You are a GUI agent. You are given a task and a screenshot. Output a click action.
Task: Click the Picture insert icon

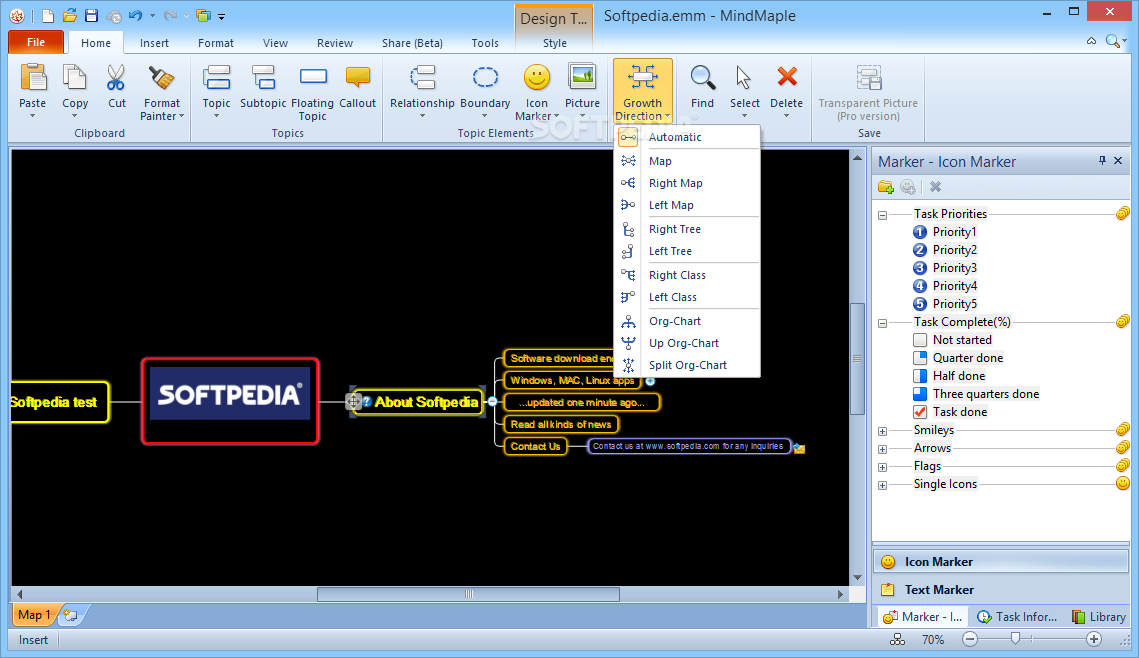coord(582,77)
